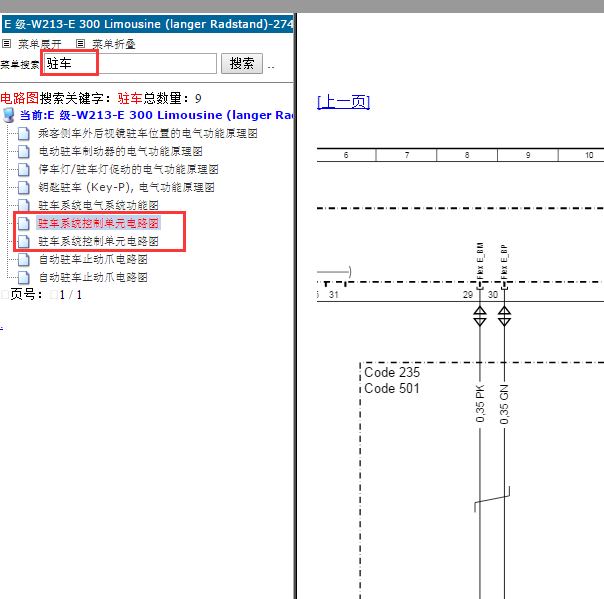Click the connector arrow symbol below pin 30

[x=504, y=316]
